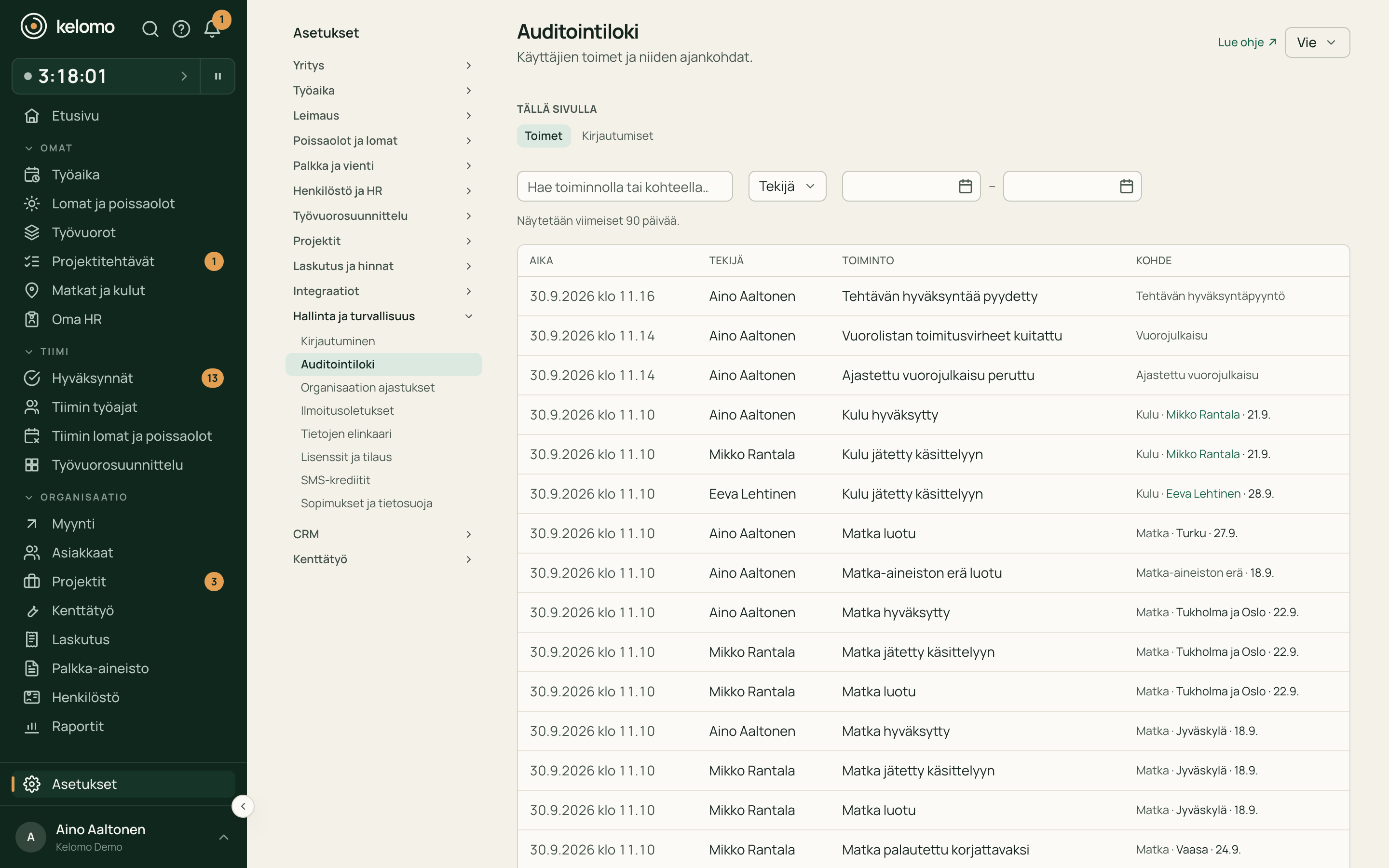Open Eeva Lehtinen link in Kohde column
The width and height of the screenshot is (1389, 868).
point(1203,494)
